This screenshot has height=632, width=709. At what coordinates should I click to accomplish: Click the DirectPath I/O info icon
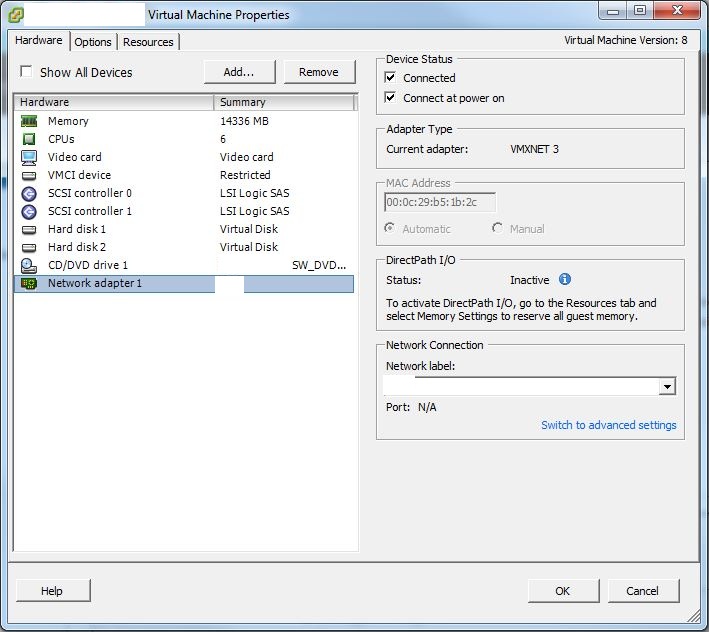click(565, 280)
